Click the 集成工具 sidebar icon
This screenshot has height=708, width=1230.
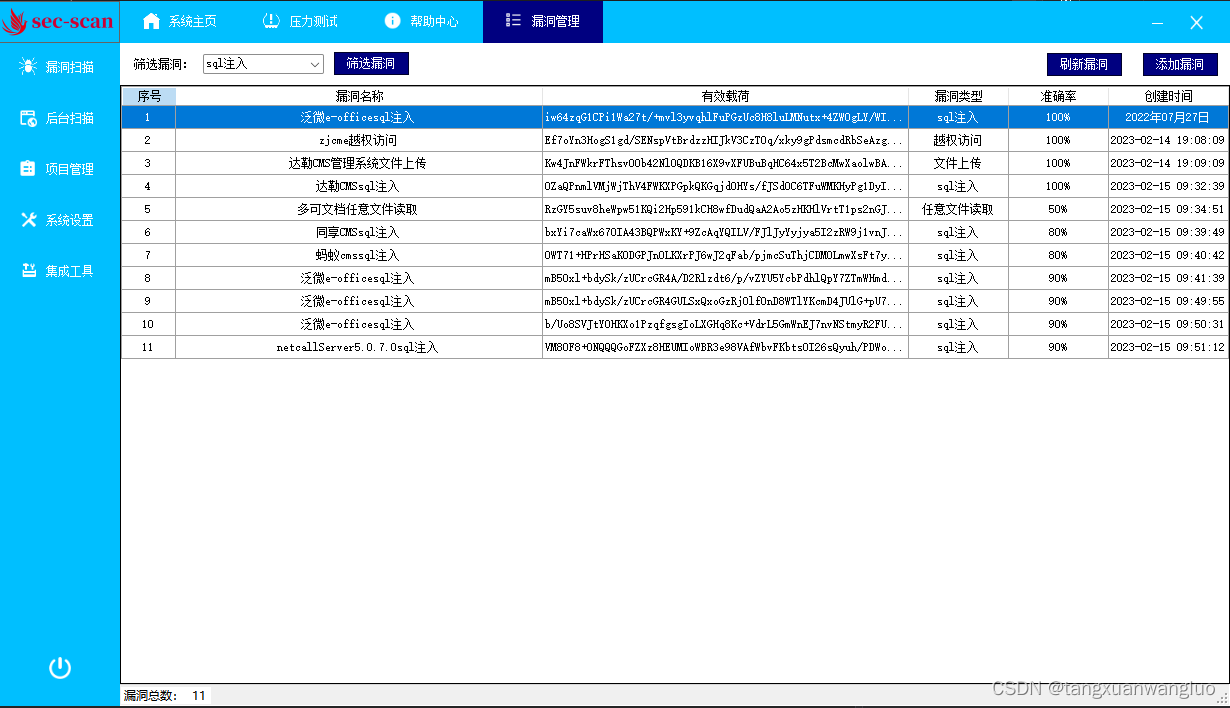pyautogui.click(x=28, y=271)
